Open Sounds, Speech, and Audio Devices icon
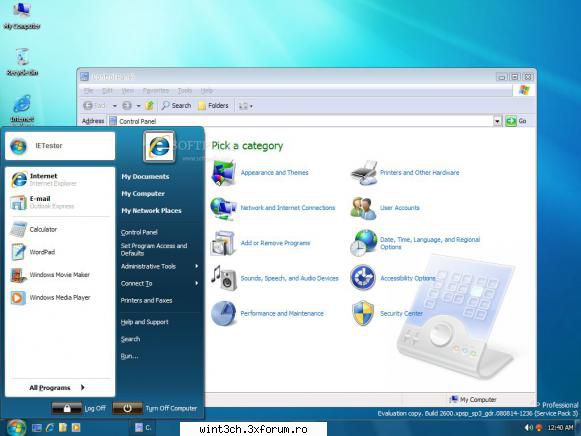Screen dimensions: 581x436 tap(223, 278)
